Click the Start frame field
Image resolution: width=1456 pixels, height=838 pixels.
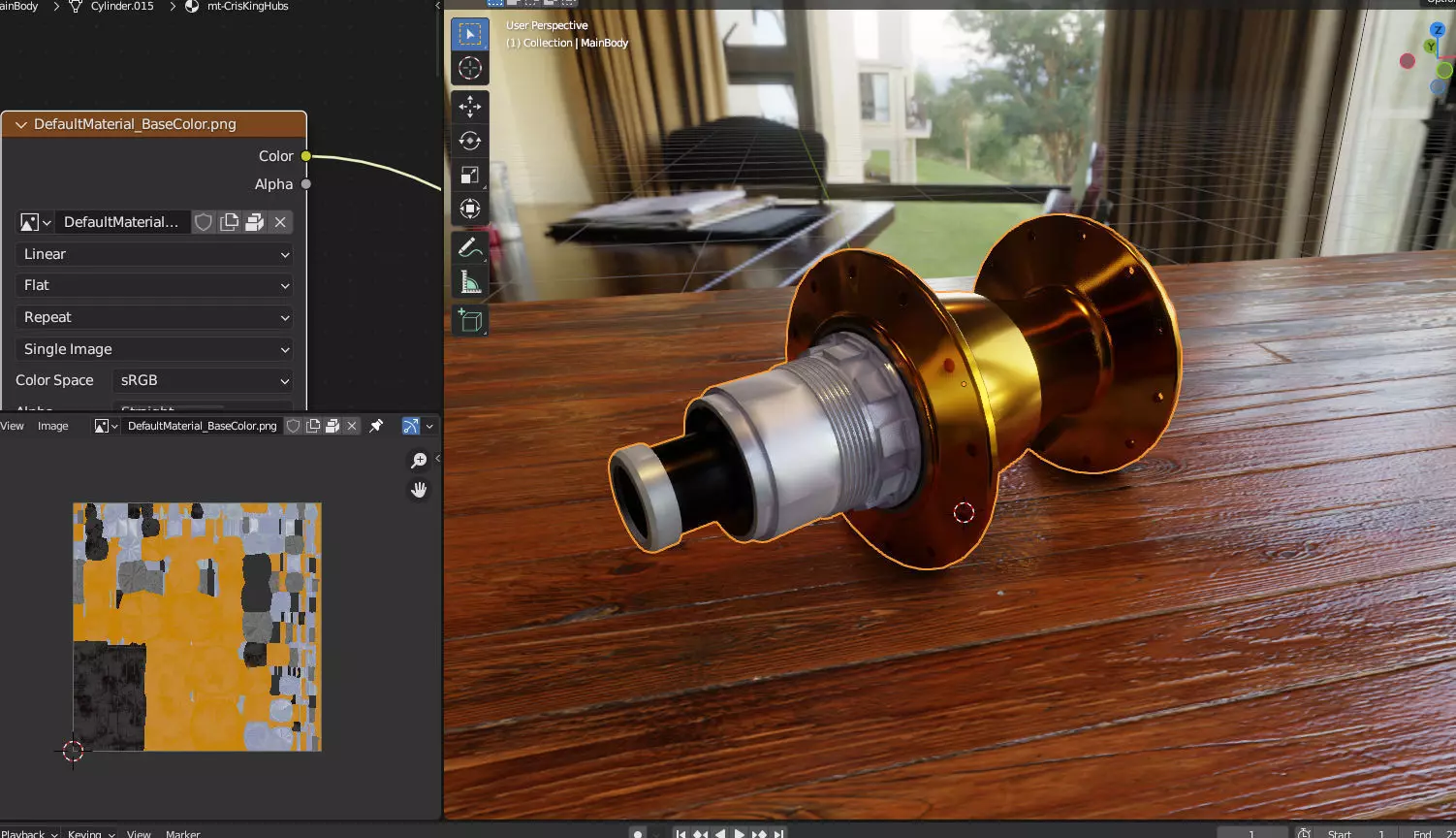click(1355, 833)
